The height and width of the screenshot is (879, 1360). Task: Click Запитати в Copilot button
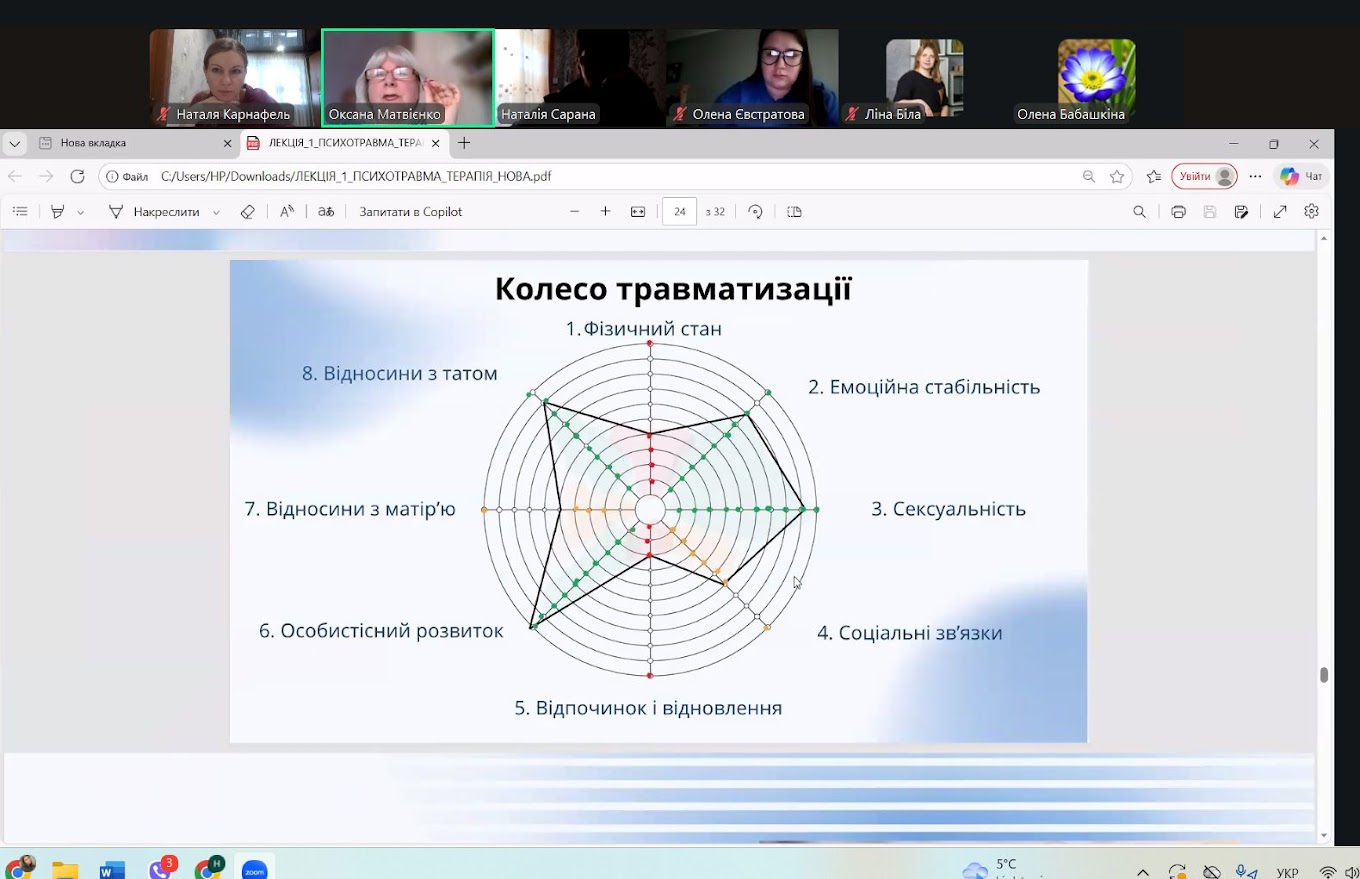[410, 212]
